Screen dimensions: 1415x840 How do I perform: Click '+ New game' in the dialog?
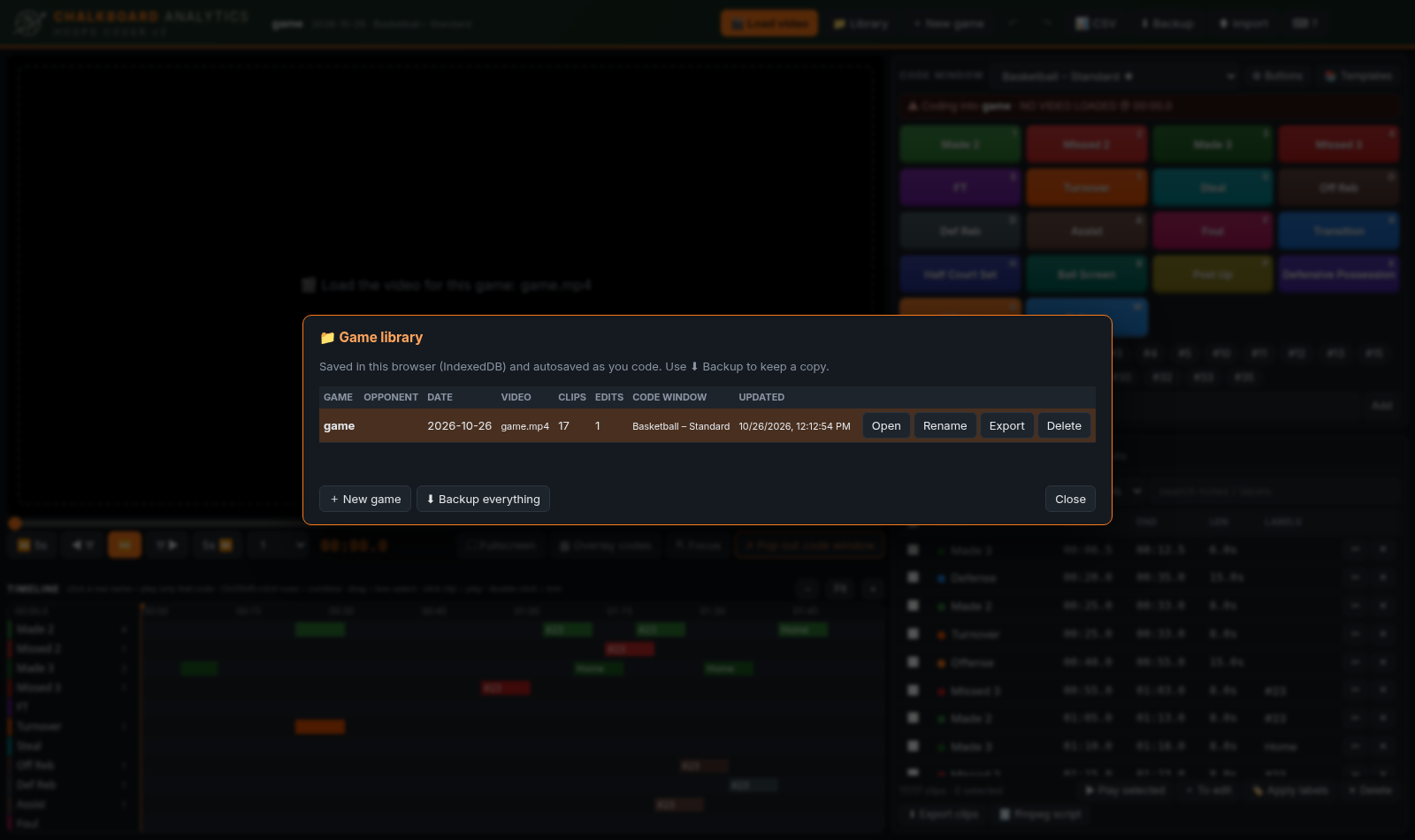pyautogui.click(x=365, y=499)
